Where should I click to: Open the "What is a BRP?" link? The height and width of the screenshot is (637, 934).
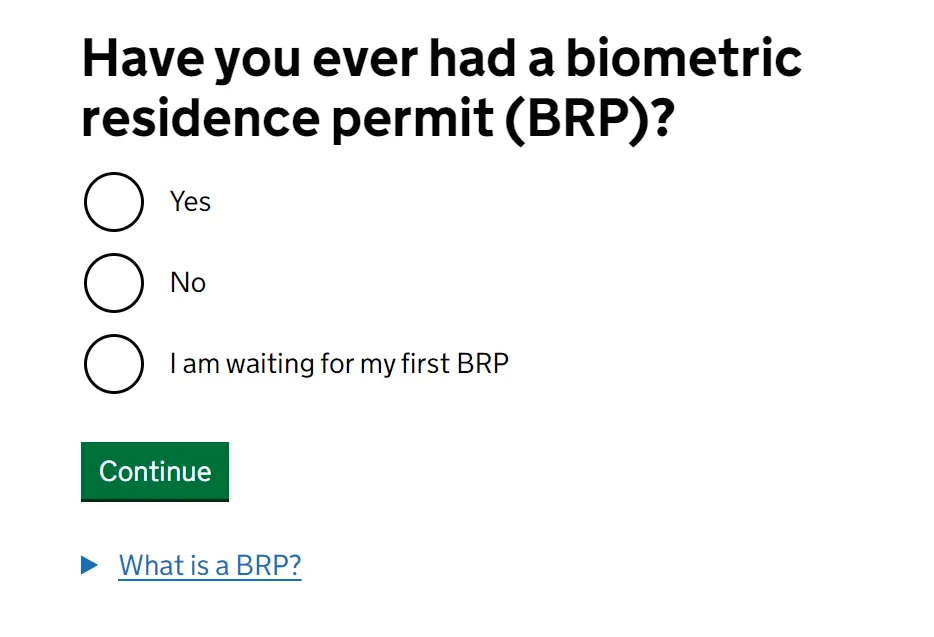point(210,566)
